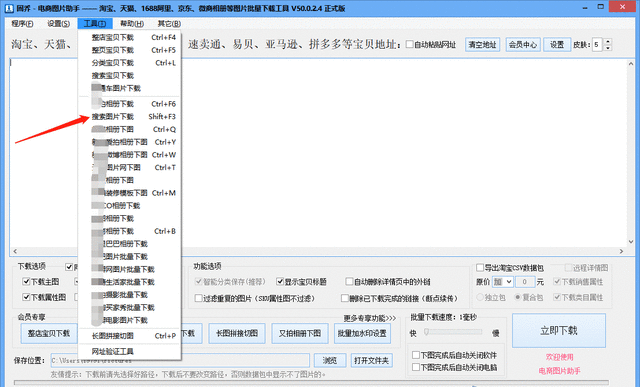Choose 搜索图片下载 Shift+F3 menu entry
The height and width of the screenshot is (387, 640).
(130, 116)
